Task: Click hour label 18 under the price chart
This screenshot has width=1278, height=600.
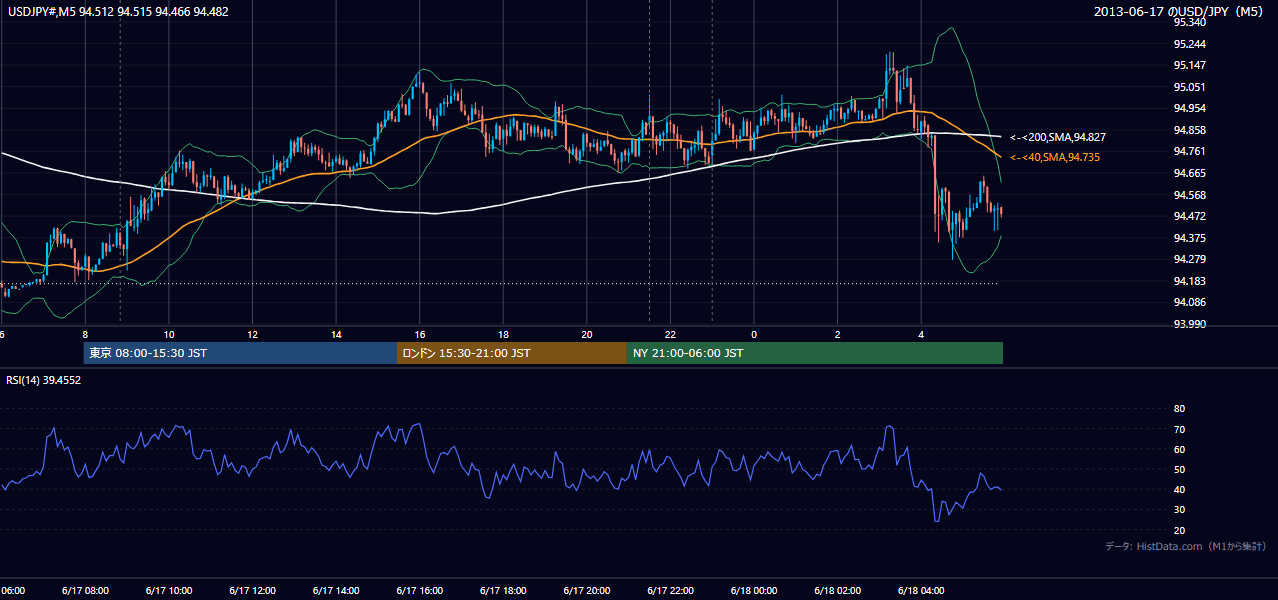Action: [x=504, y=335]
